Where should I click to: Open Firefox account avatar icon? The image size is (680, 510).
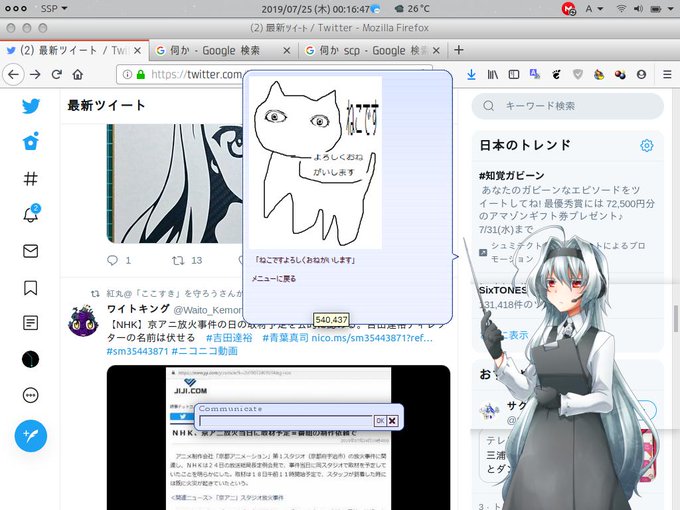(641, 75)
